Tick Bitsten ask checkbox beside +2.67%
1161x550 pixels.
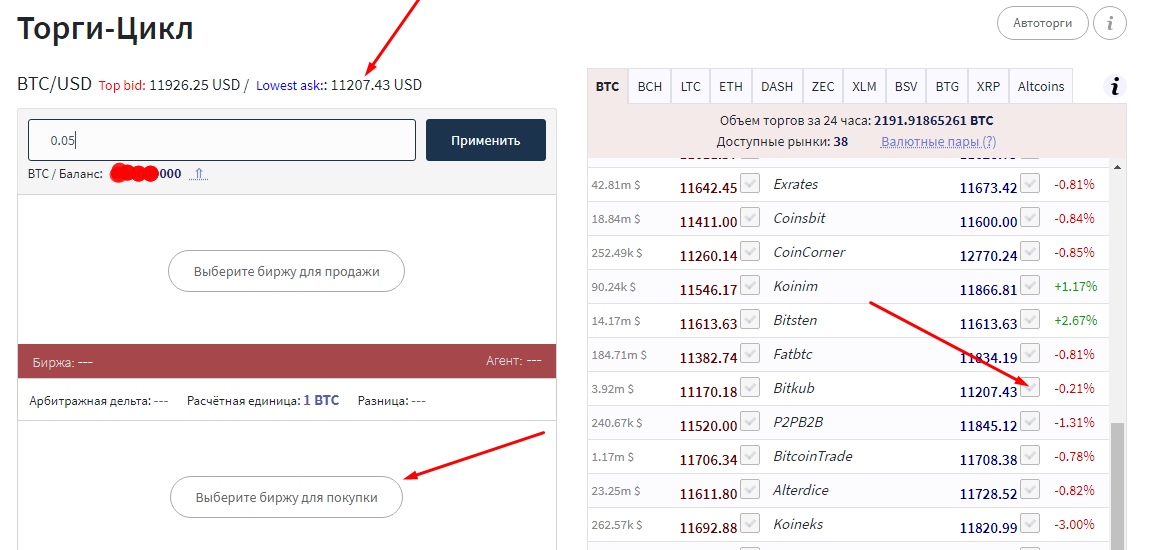(x=1030, y=320)
